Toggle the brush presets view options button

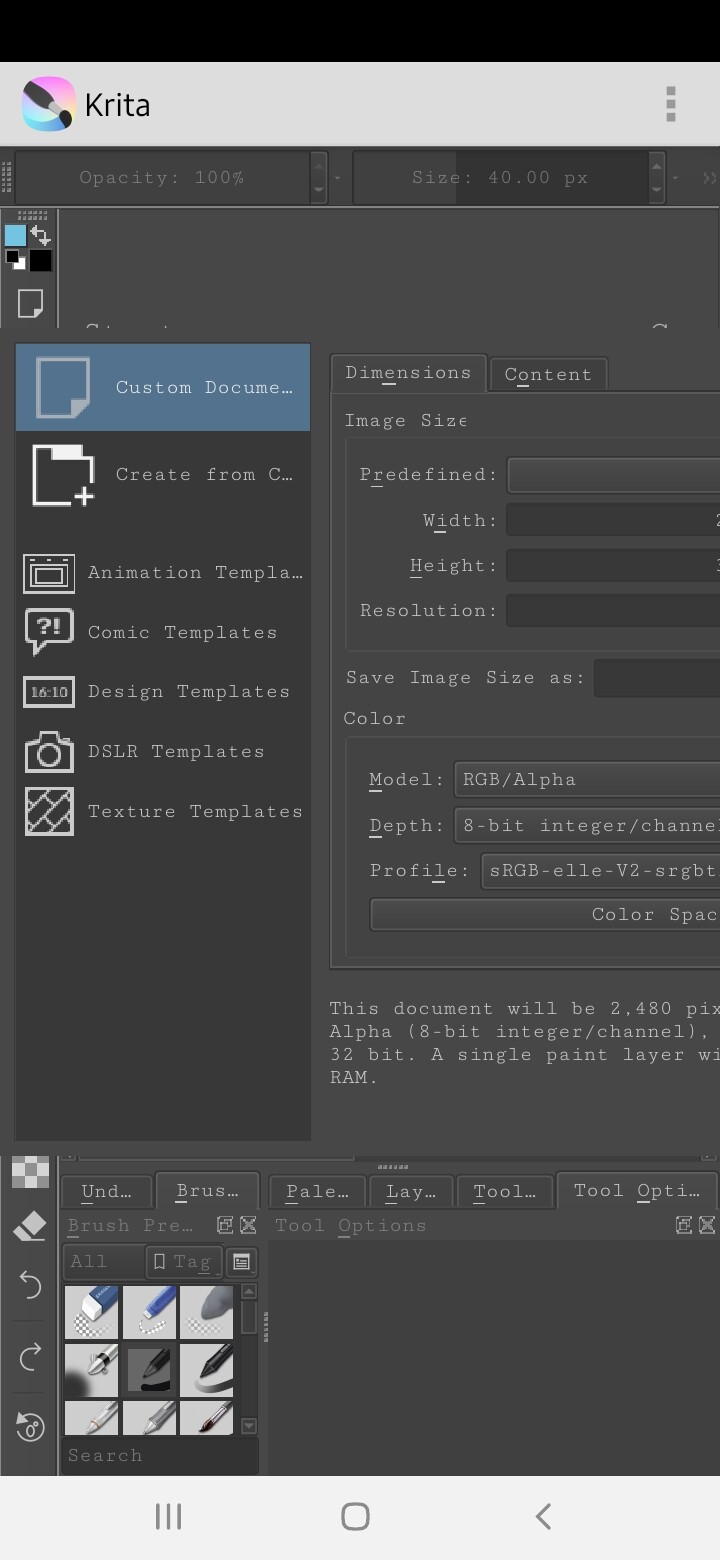click(241, 1262)
